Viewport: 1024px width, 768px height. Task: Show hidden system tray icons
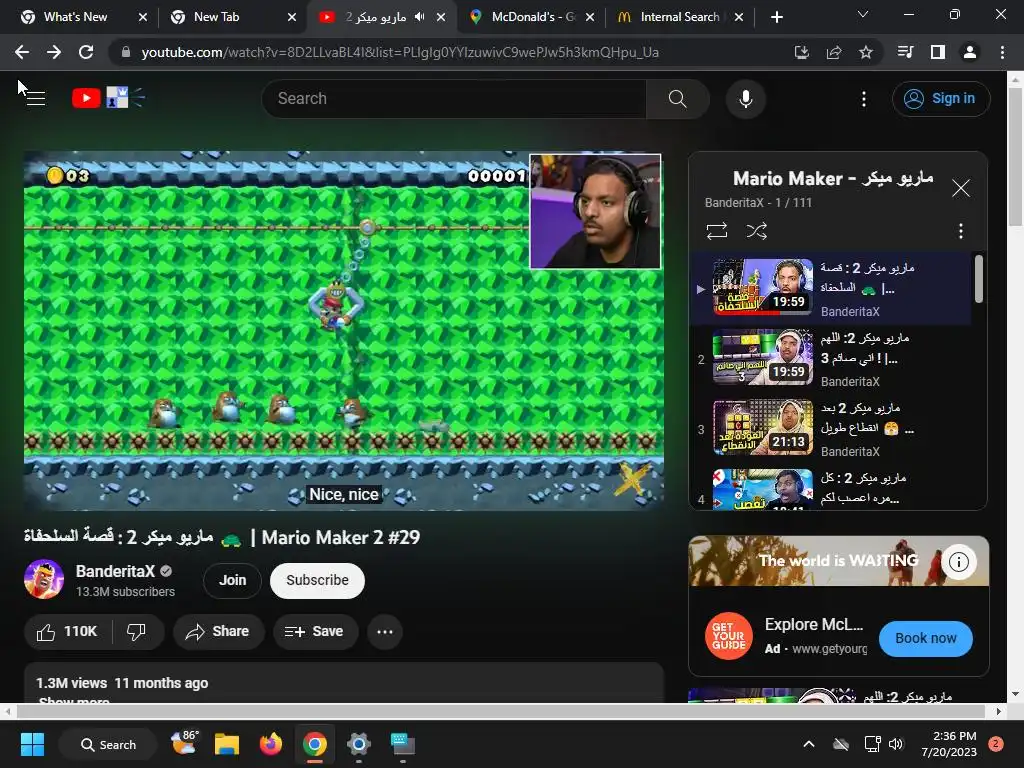(x=808, y=744)
